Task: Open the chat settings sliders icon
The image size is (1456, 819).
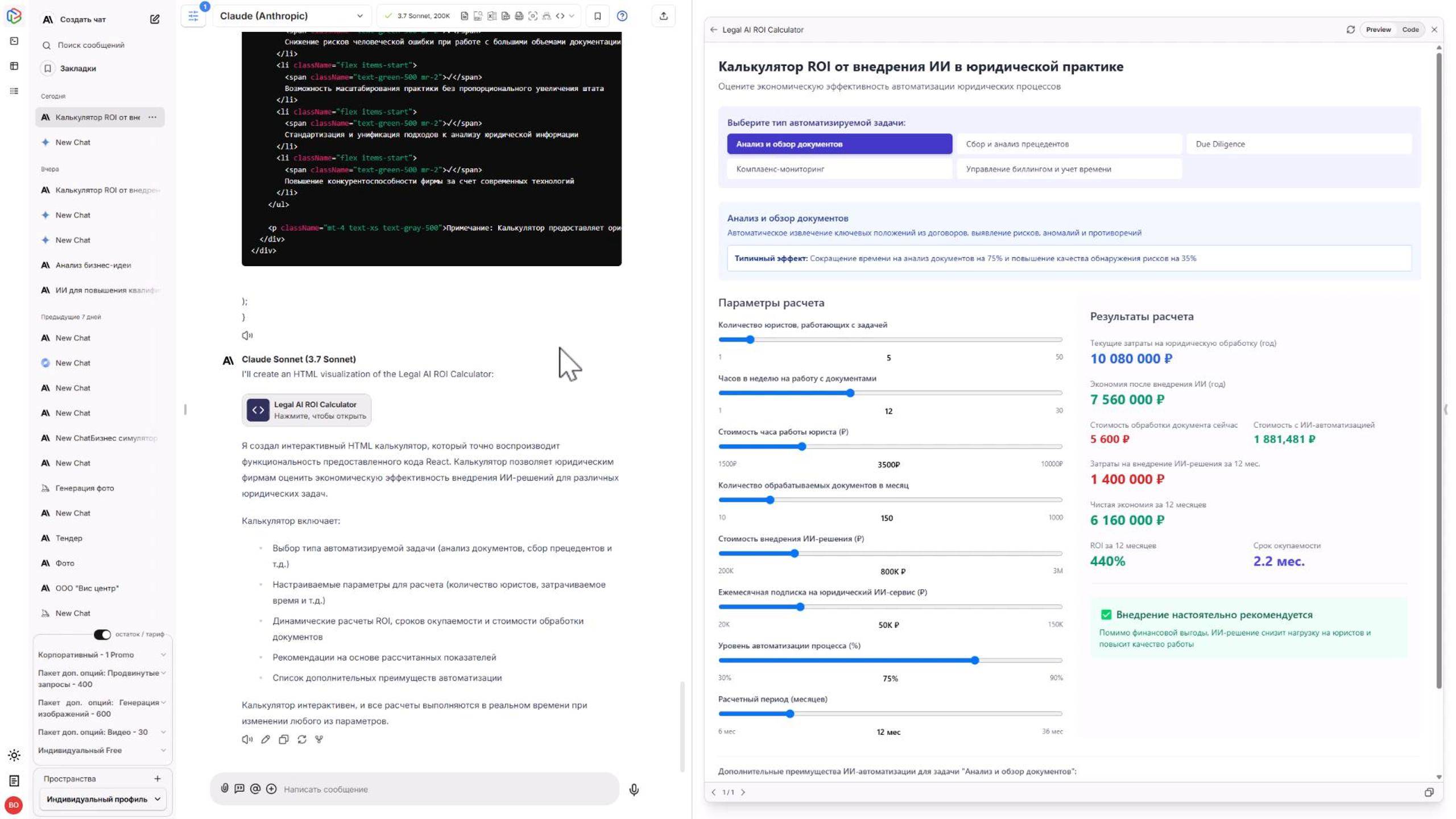Action: [x=193, y=16]
